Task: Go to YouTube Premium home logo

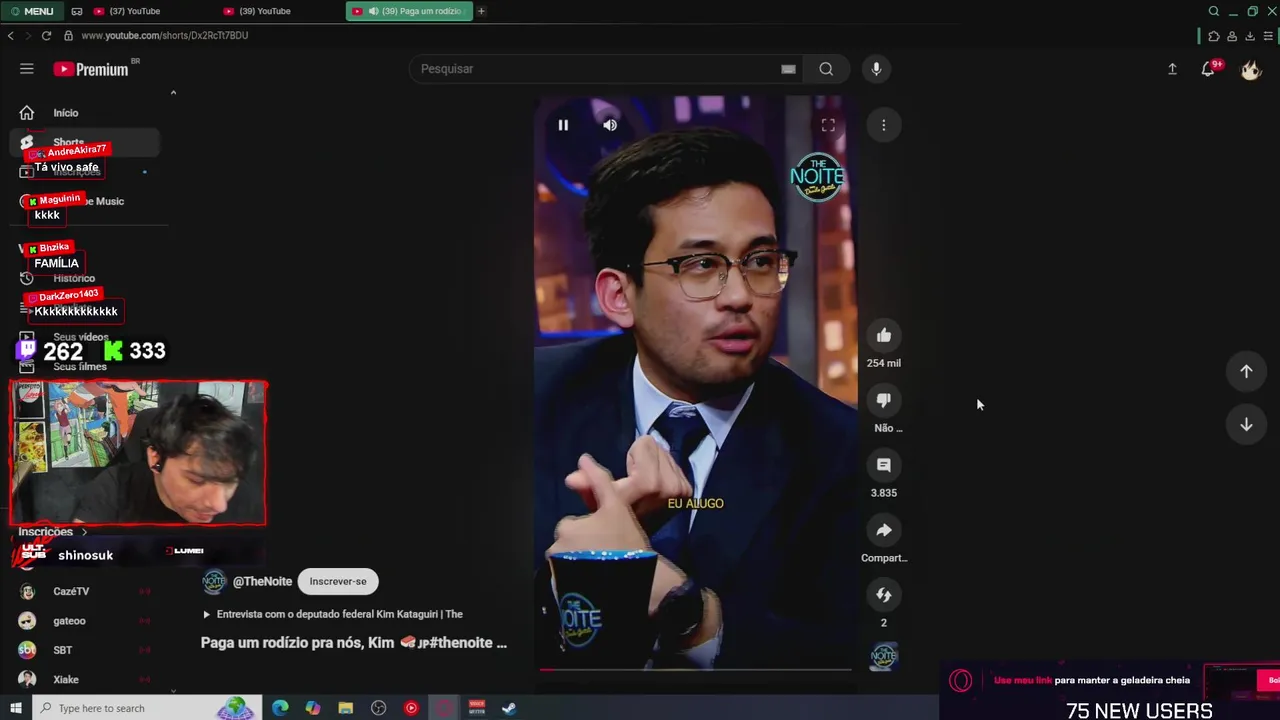Action: [x=91, y=69]
